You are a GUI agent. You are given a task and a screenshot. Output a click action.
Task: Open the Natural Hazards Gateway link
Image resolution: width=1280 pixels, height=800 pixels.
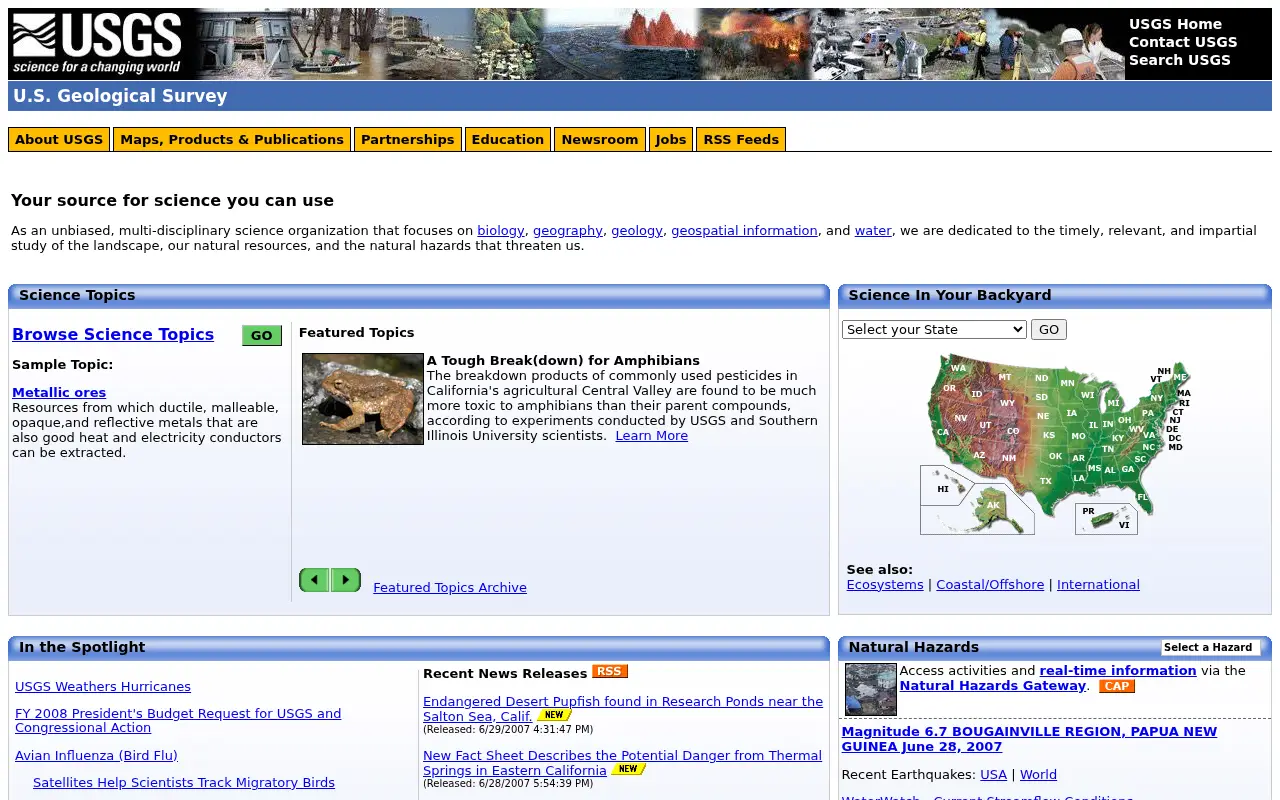993,685
